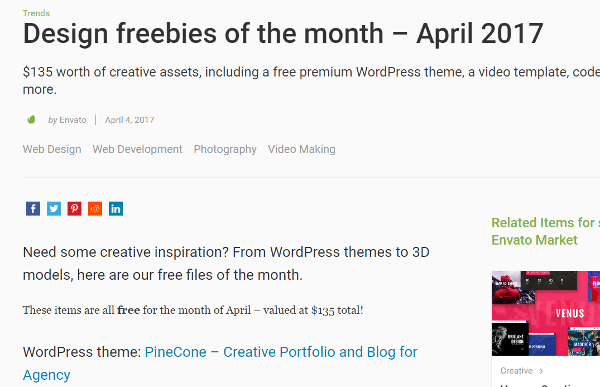Click the bold word free in the paragraph
This screenshot has width=600, height=387.
(129, 310)
